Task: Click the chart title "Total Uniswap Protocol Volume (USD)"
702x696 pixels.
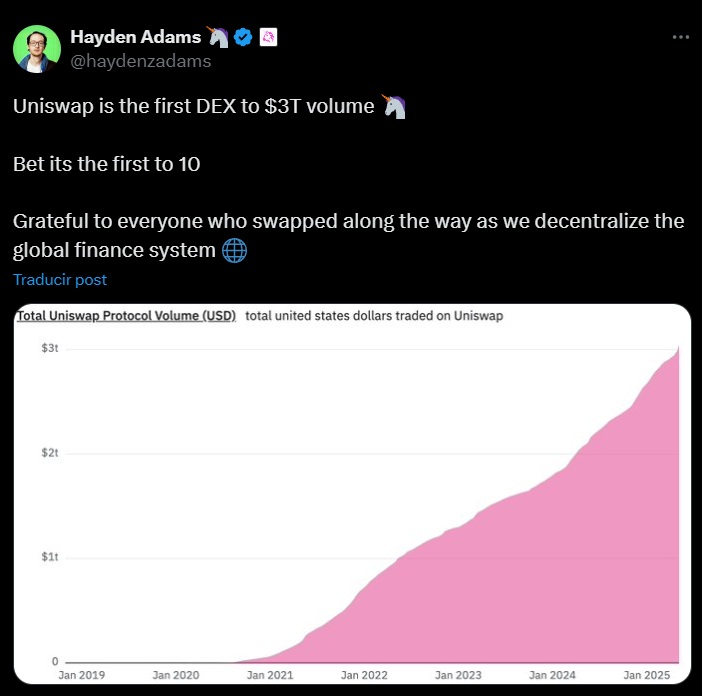Action: click(126, 316)
